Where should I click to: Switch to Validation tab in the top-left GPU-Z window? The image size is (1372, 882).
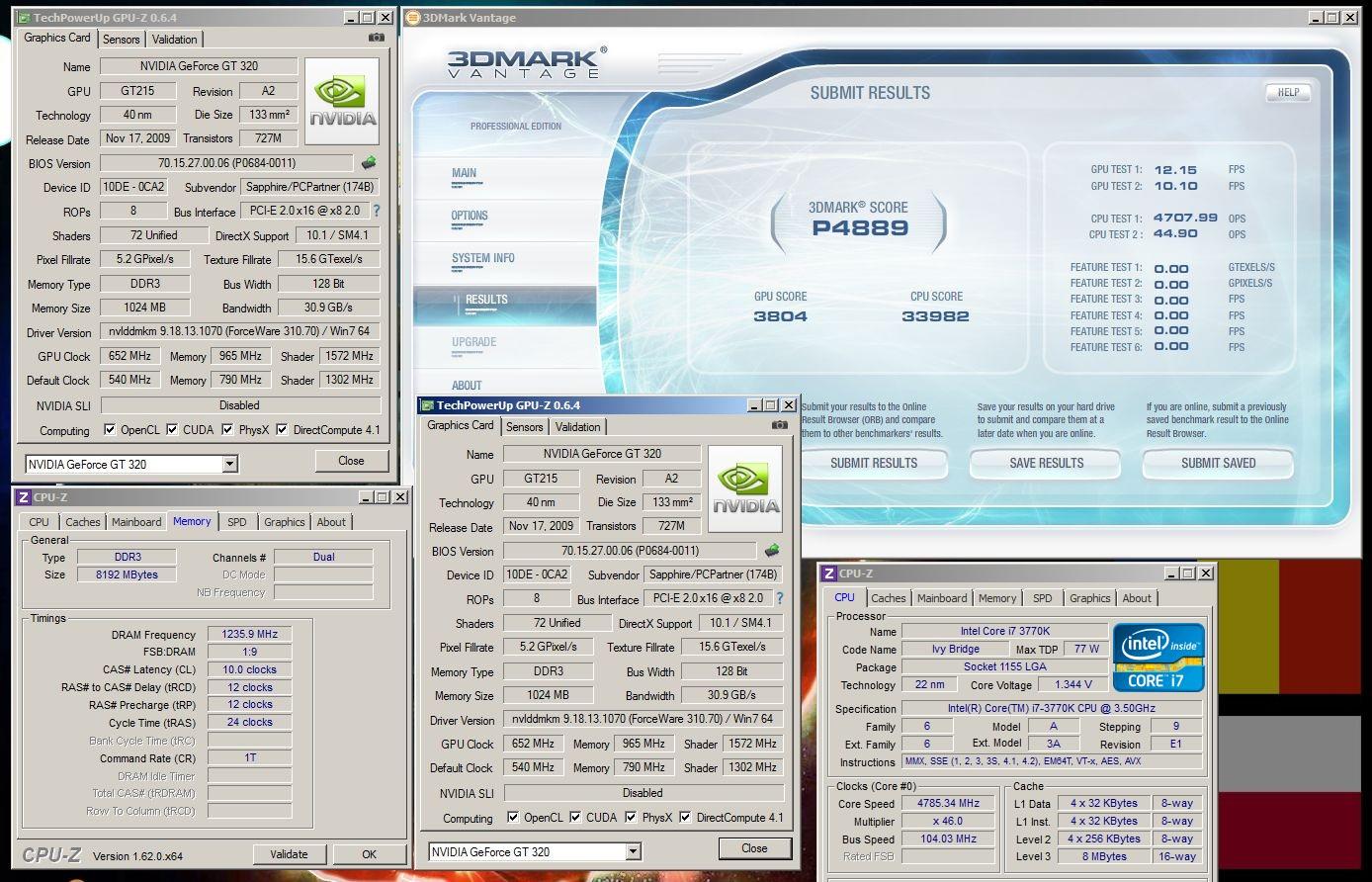(175, 40)
